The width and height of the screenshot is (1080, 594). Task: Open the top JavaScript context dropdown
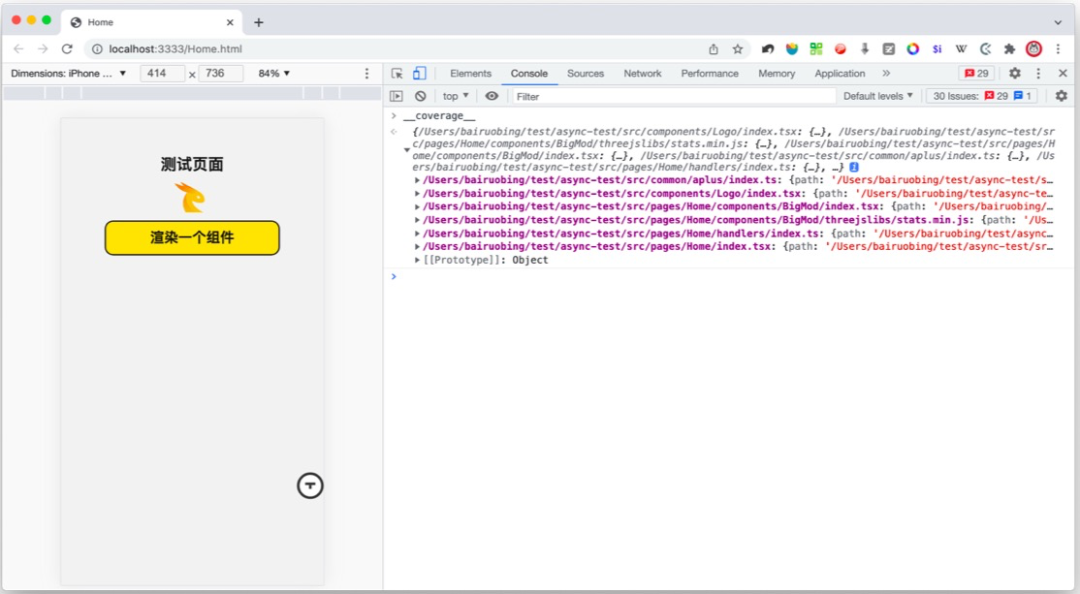(x=455, y=96)
